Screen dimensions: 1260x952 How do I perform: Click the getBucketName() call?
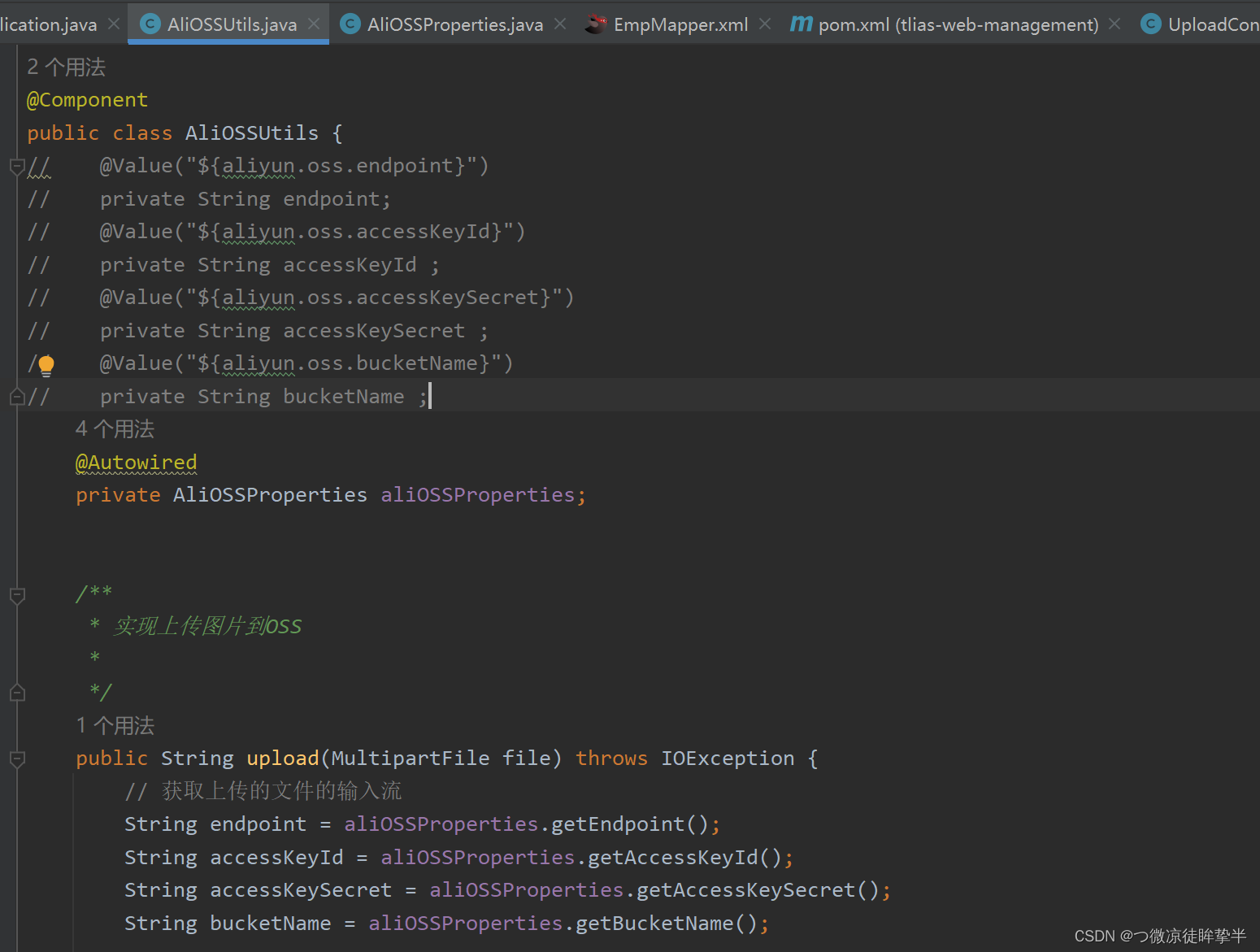(667, 924)
